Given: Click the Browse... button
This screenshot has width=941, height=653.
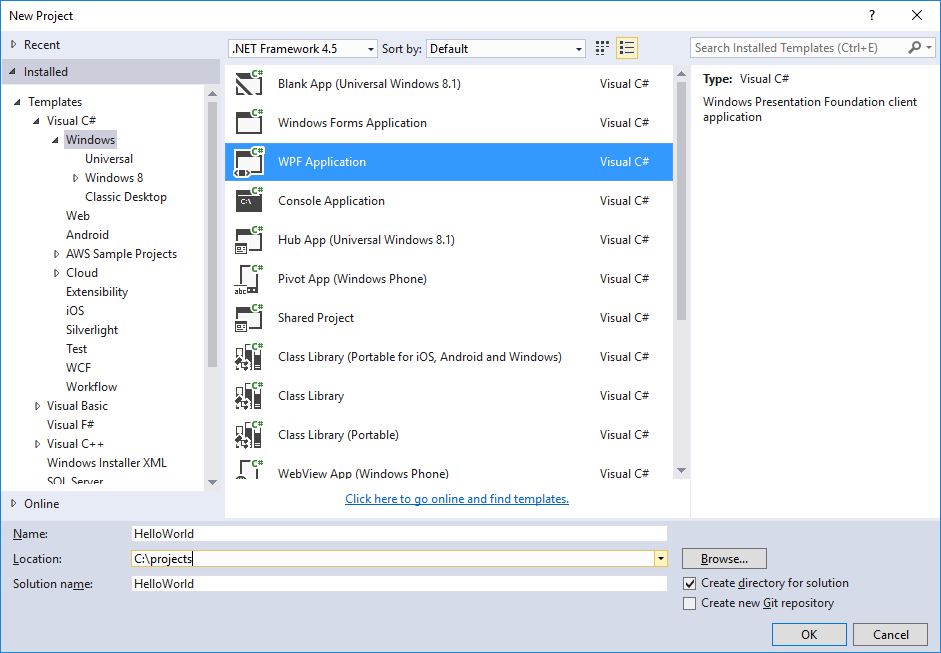Looking at the screenshot, I should point(724,559).
